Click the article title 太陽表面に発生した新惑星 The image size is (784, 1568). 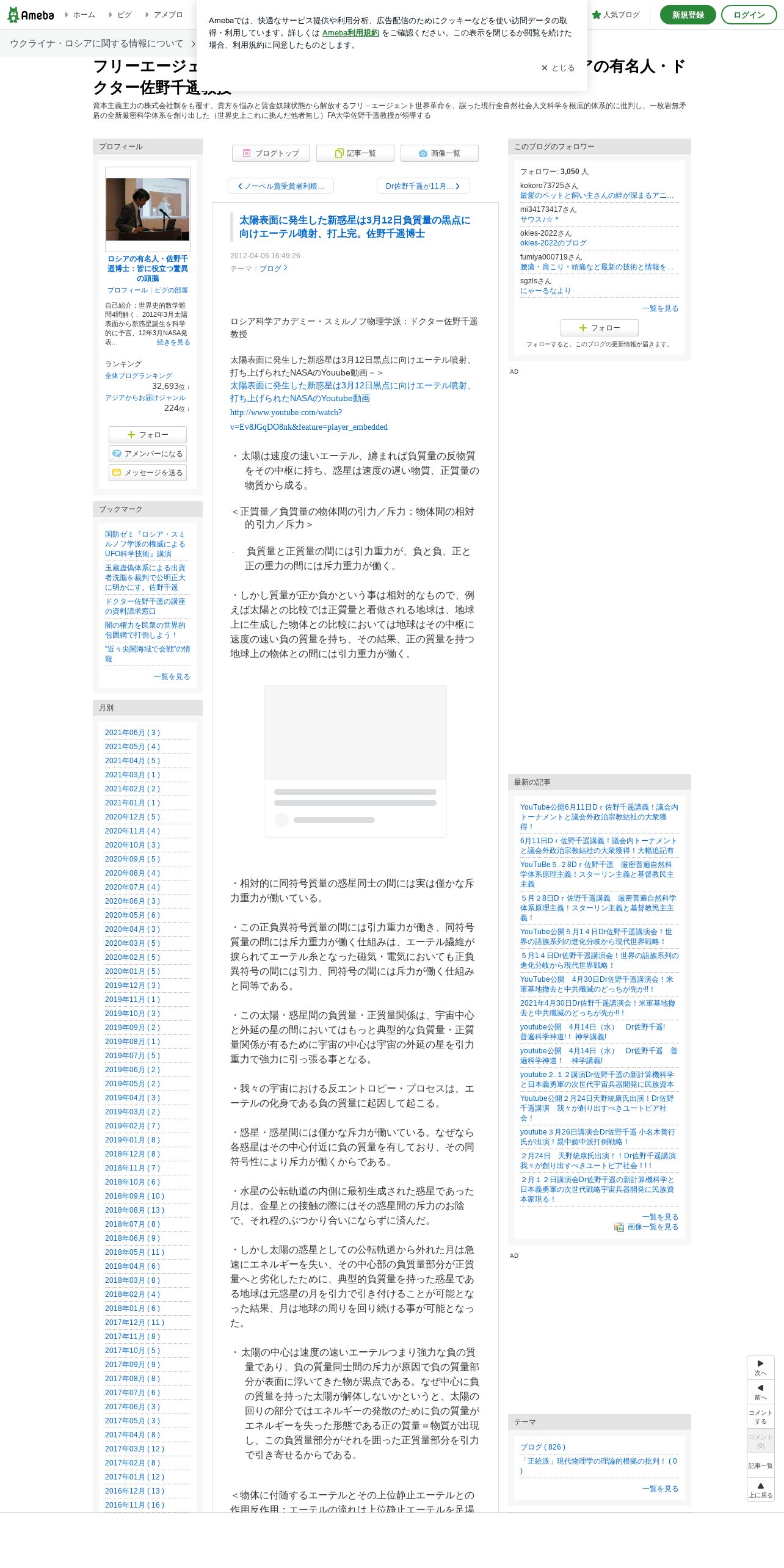(355, 227)
